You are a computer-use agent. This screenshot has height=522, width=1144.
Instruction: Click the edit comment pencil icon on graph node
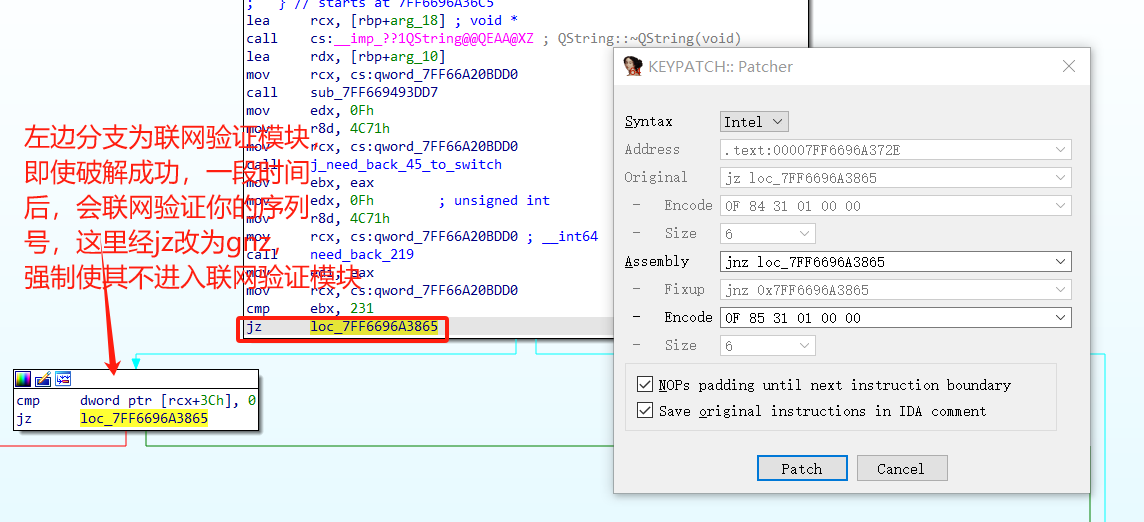[x=43, y=379]
